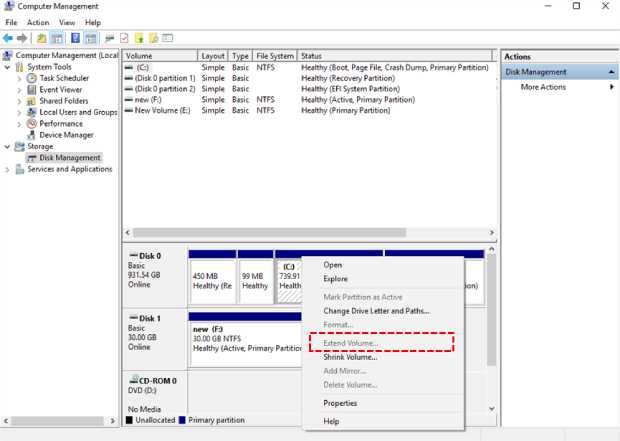Click the Back arrow toolbar icon
The height and width of the screenshot is (441, 620).
pos(8,38)
